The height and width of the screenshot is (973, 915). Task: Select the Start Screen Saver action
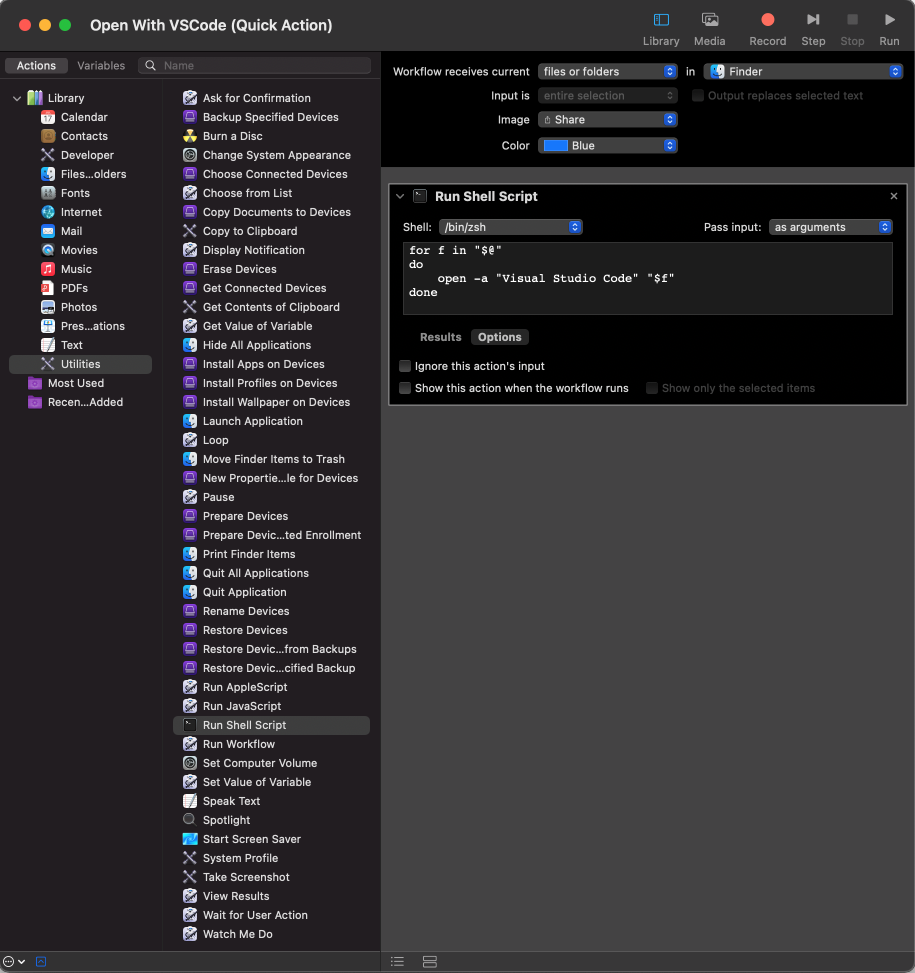(251, 839)
